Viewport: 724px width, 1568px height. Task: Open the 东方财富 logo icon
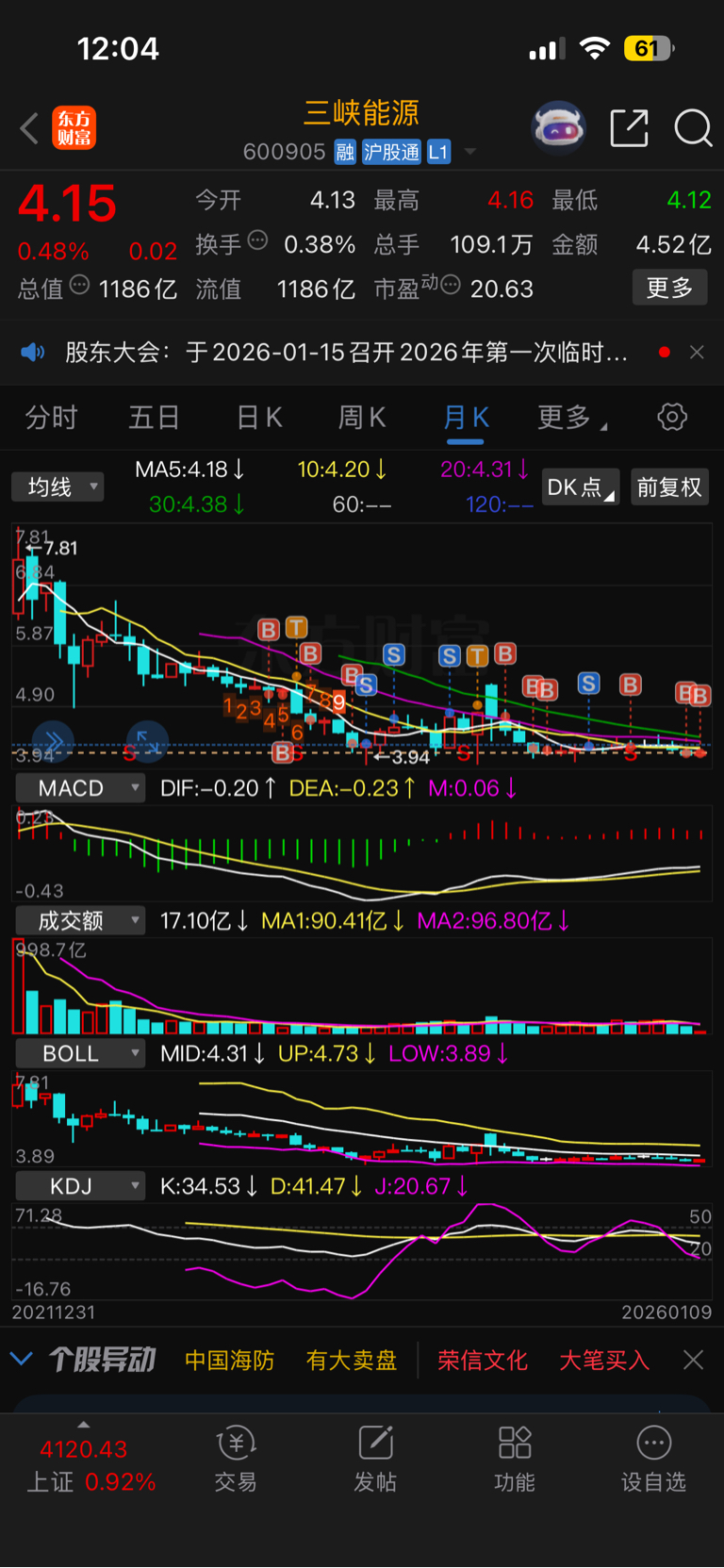tap(74, 128)
